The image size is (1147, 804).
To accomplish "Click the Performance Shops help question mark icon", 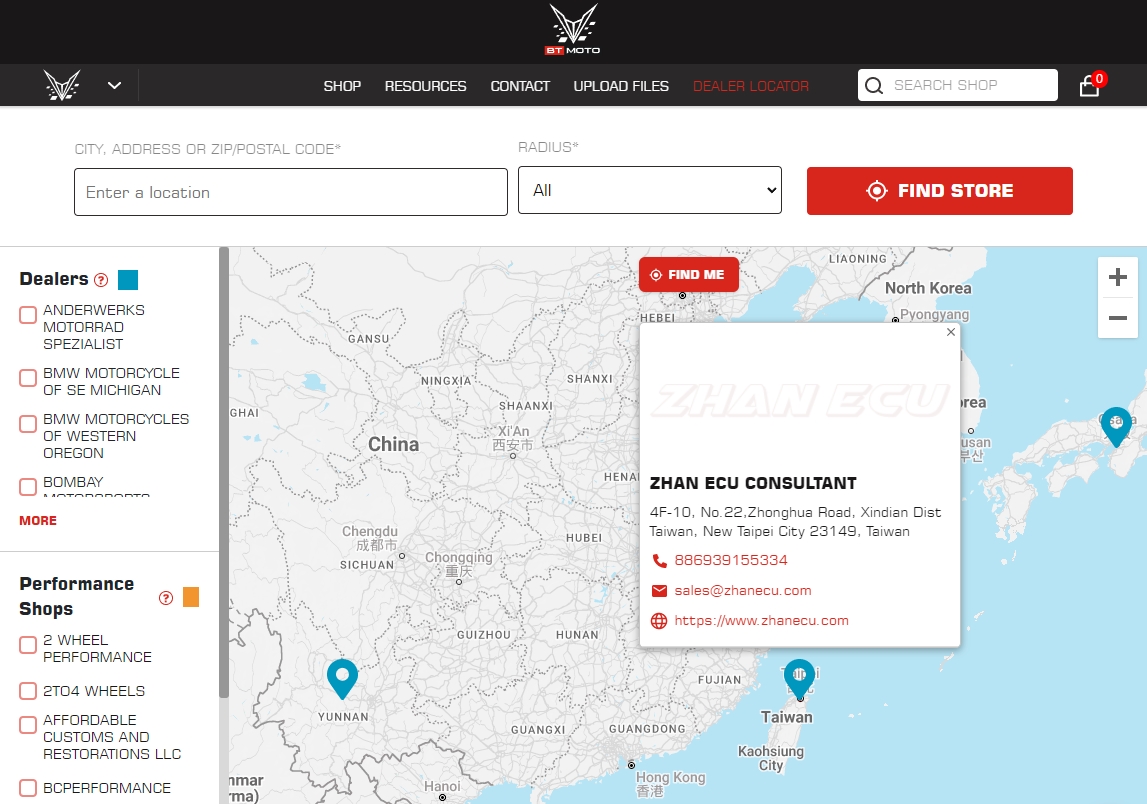I will tap(166, 598).
